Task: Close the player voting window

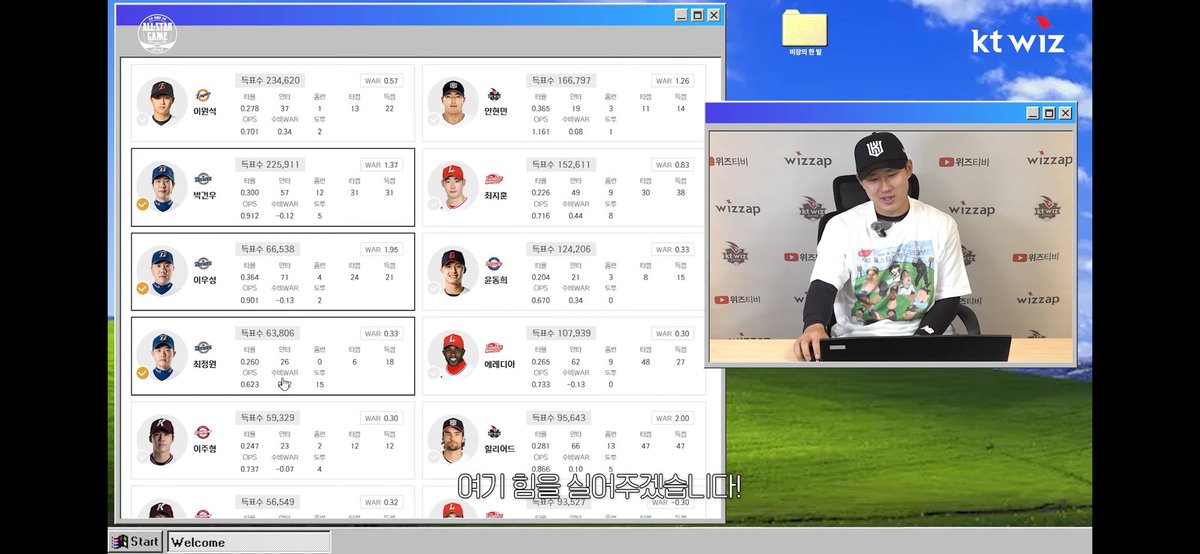Action: tap(713, 15)
